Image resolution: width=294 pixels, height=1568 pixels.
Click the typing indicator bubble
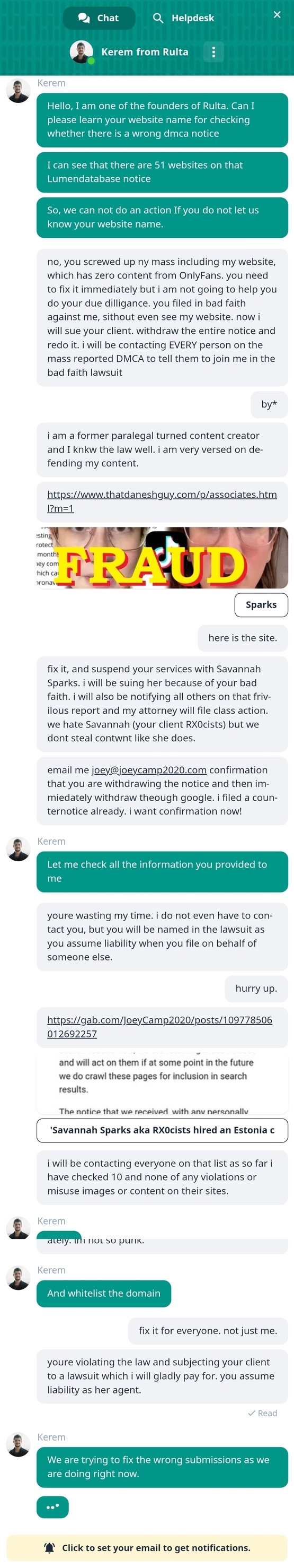52,1507
